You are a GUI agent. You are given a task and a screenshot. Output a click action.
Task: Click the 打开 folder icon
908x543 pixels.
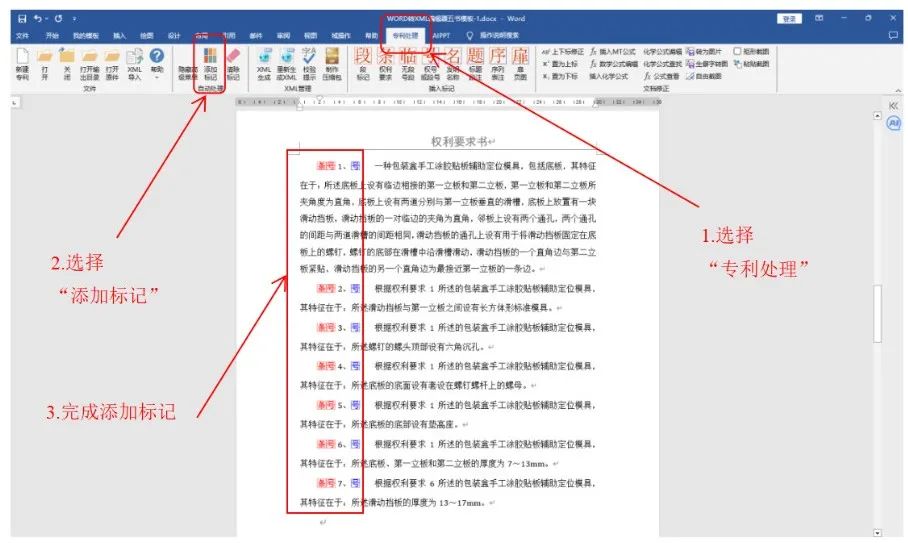tap(45, 64)
